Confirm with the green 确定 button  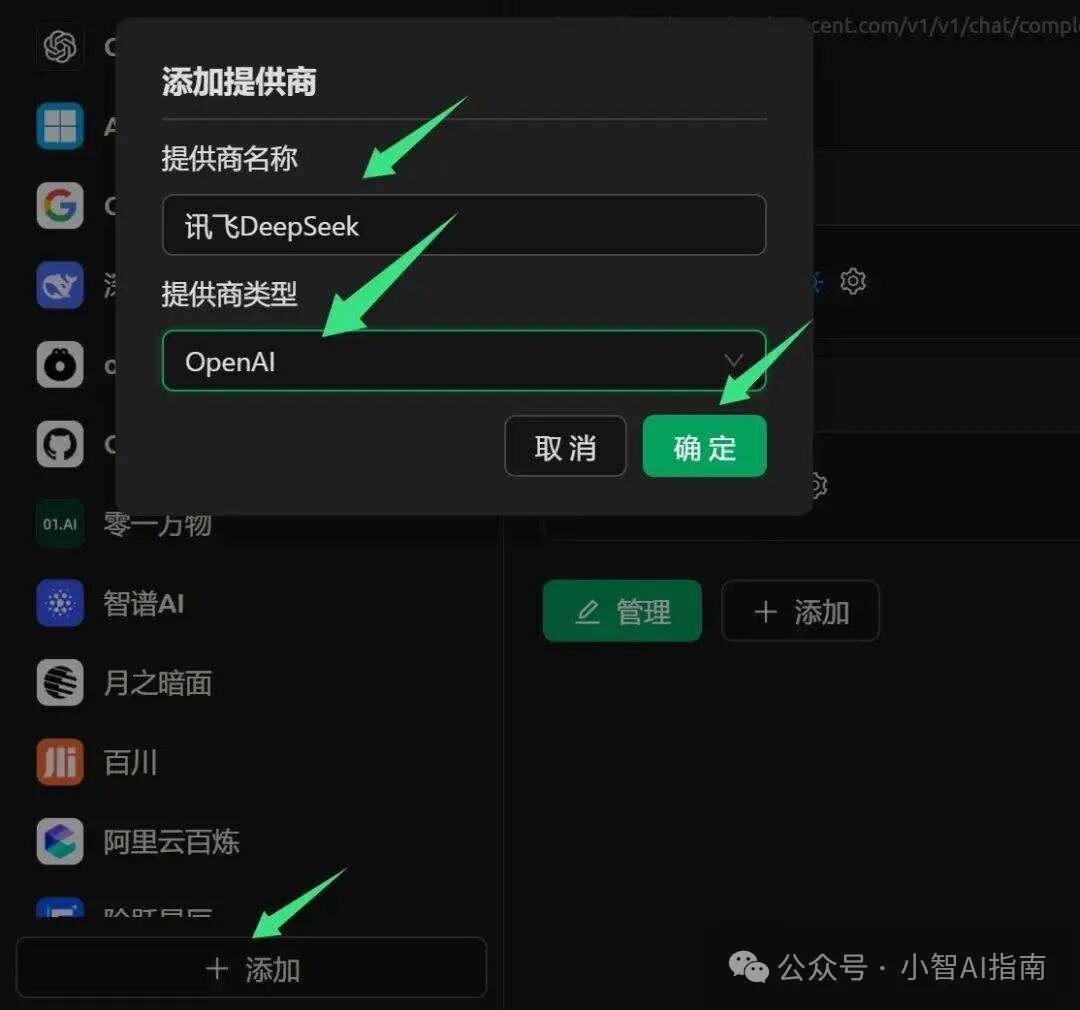point(705,446)
